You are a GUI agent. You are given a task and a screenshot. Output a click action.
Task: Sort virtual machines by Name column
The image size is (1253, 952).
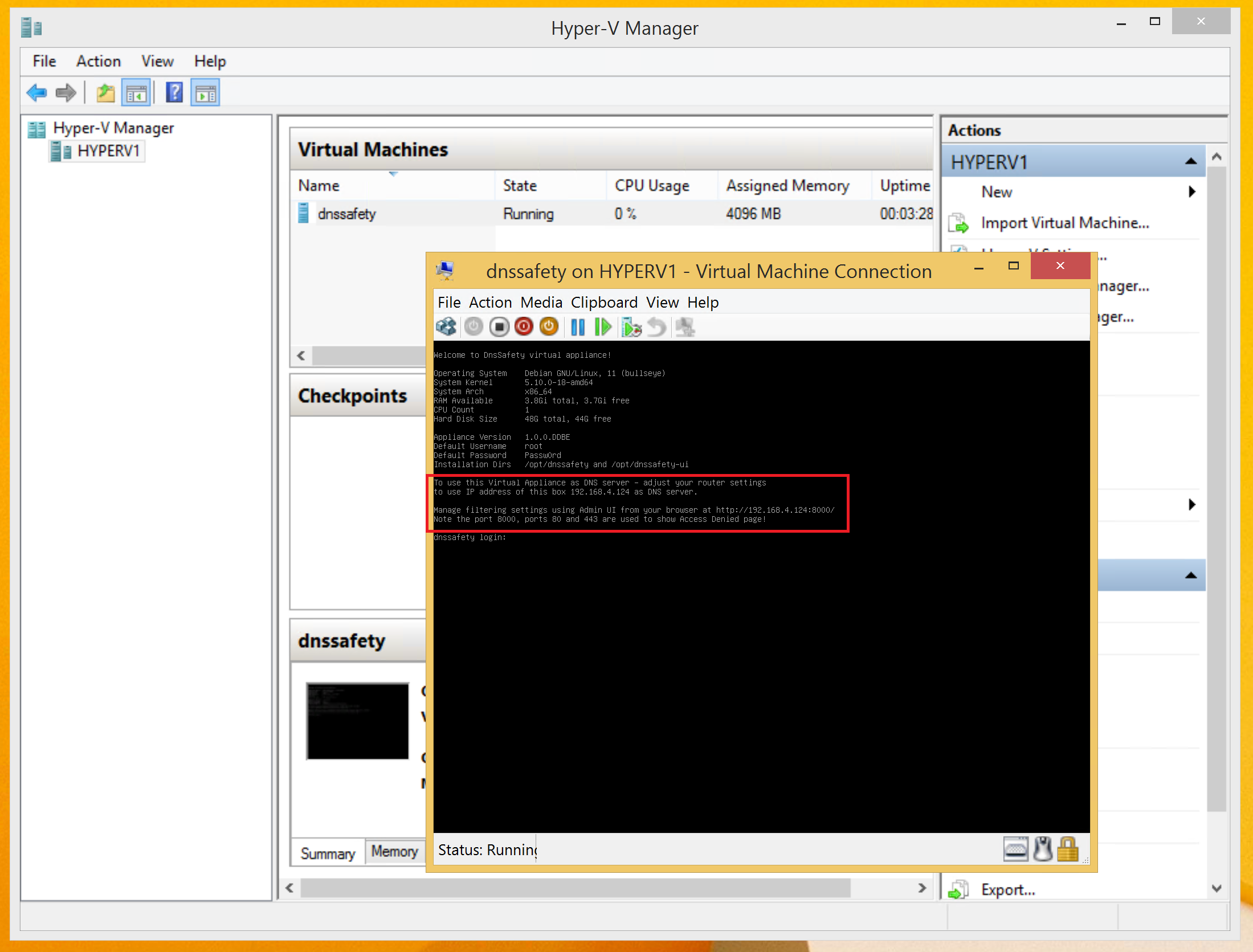click(392, 186)
